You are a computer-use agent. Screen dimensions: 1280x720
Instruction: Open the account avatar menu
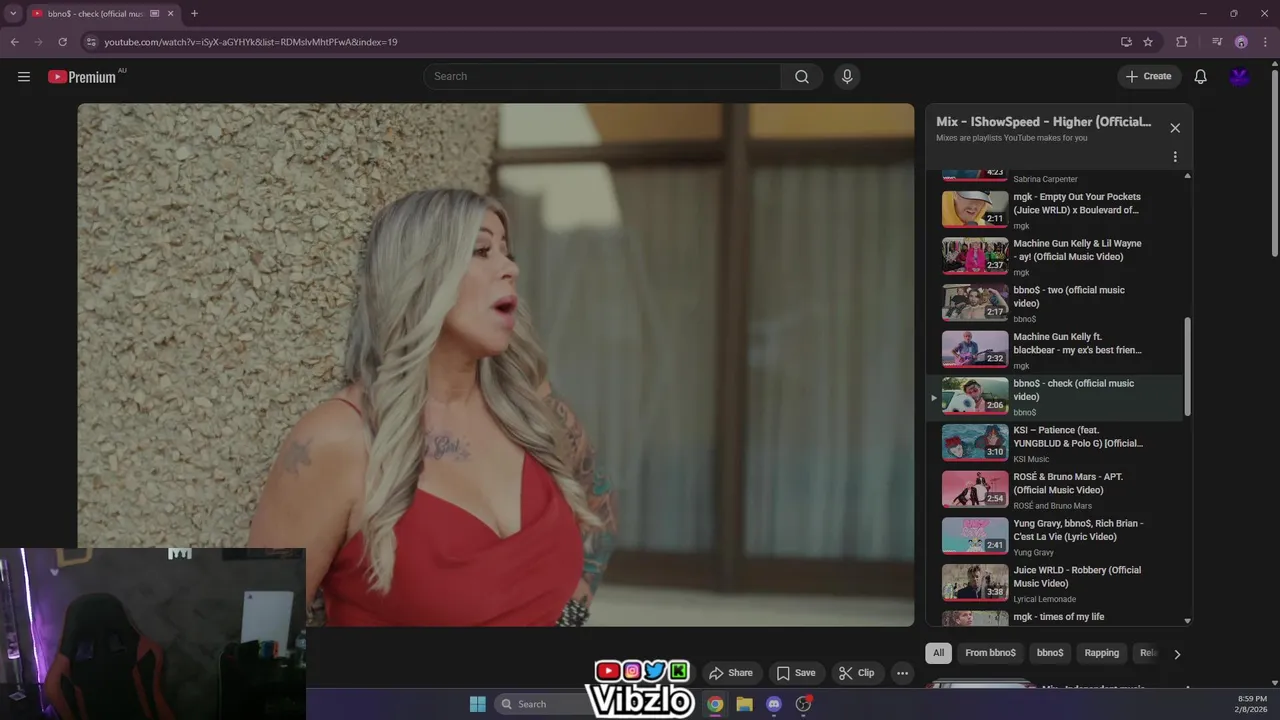click(x=1240, y=77)
